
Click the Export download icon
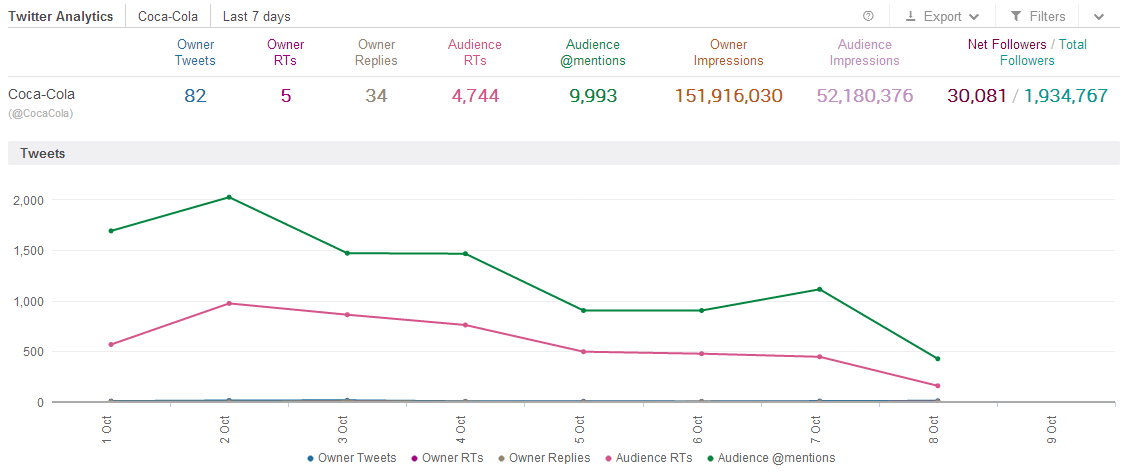[x=911, y=16]
